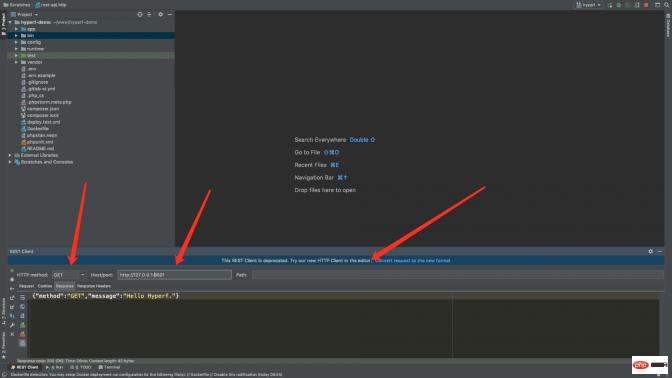Expand the config folder

(x=16, y=42)
